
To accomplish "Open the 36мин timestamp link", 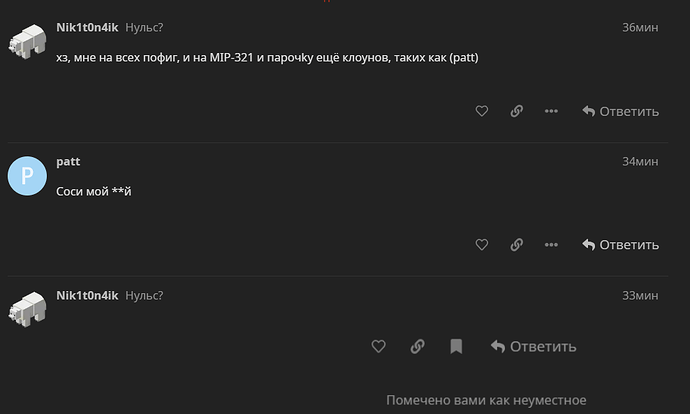I will coord(640,27).
